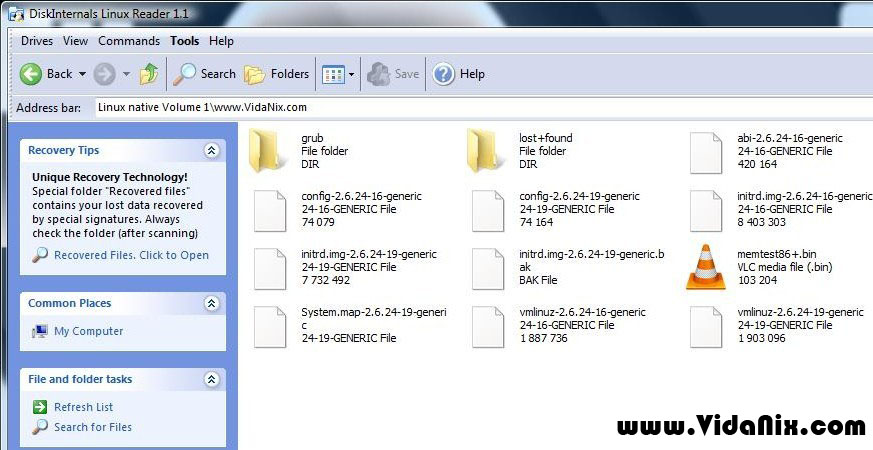The width and height of the screenshot is (873, 450).
Task: Collapse the File and folder tasks panel
Action: [212, 380]
